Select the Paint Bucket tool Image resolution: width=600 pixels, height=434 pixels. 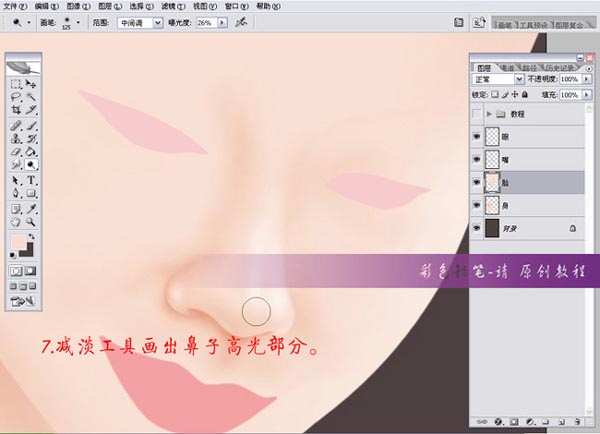31,152
